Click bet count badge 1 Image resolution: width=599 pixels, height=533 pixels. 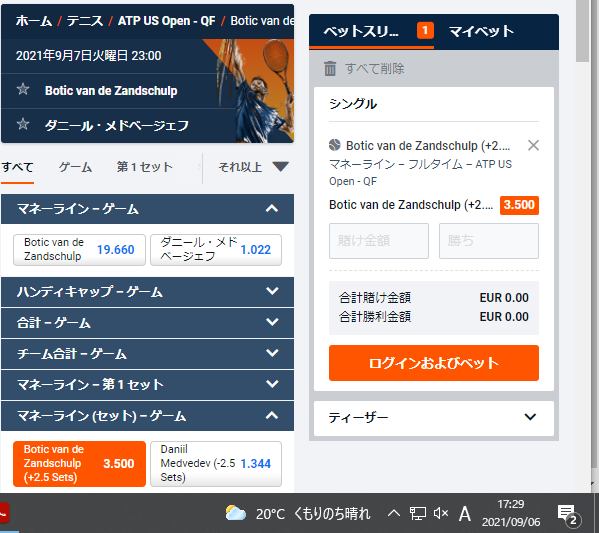point(425,31)
